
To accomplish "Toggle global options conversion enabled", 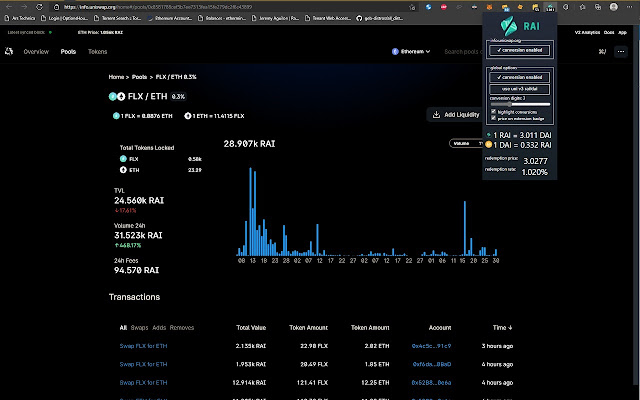I will (518, 77).
